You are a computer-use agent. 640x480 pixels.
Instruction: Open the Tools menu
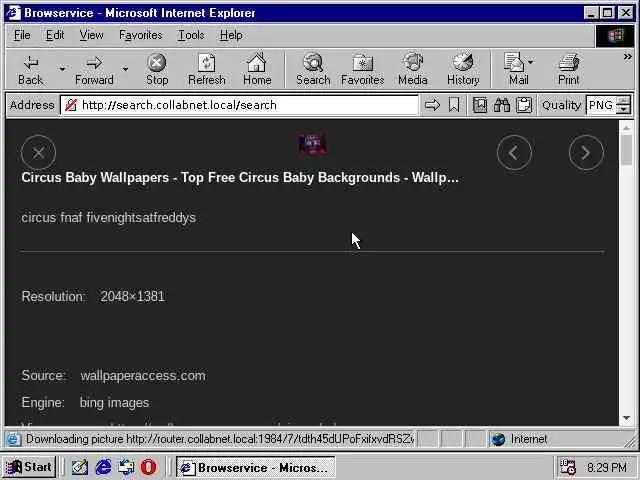pos(191,36)
